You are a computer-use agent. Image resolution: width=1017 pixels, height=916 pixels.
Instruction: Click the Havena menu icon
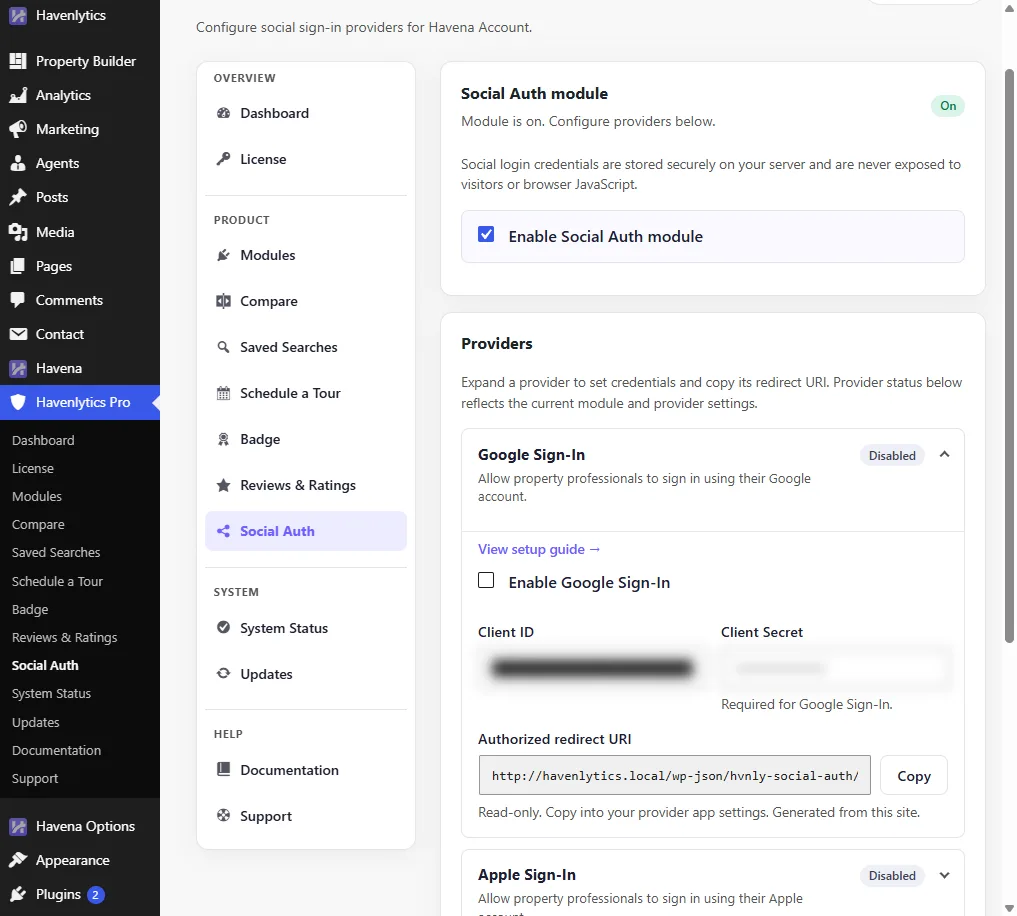click(x=18, y=368)
